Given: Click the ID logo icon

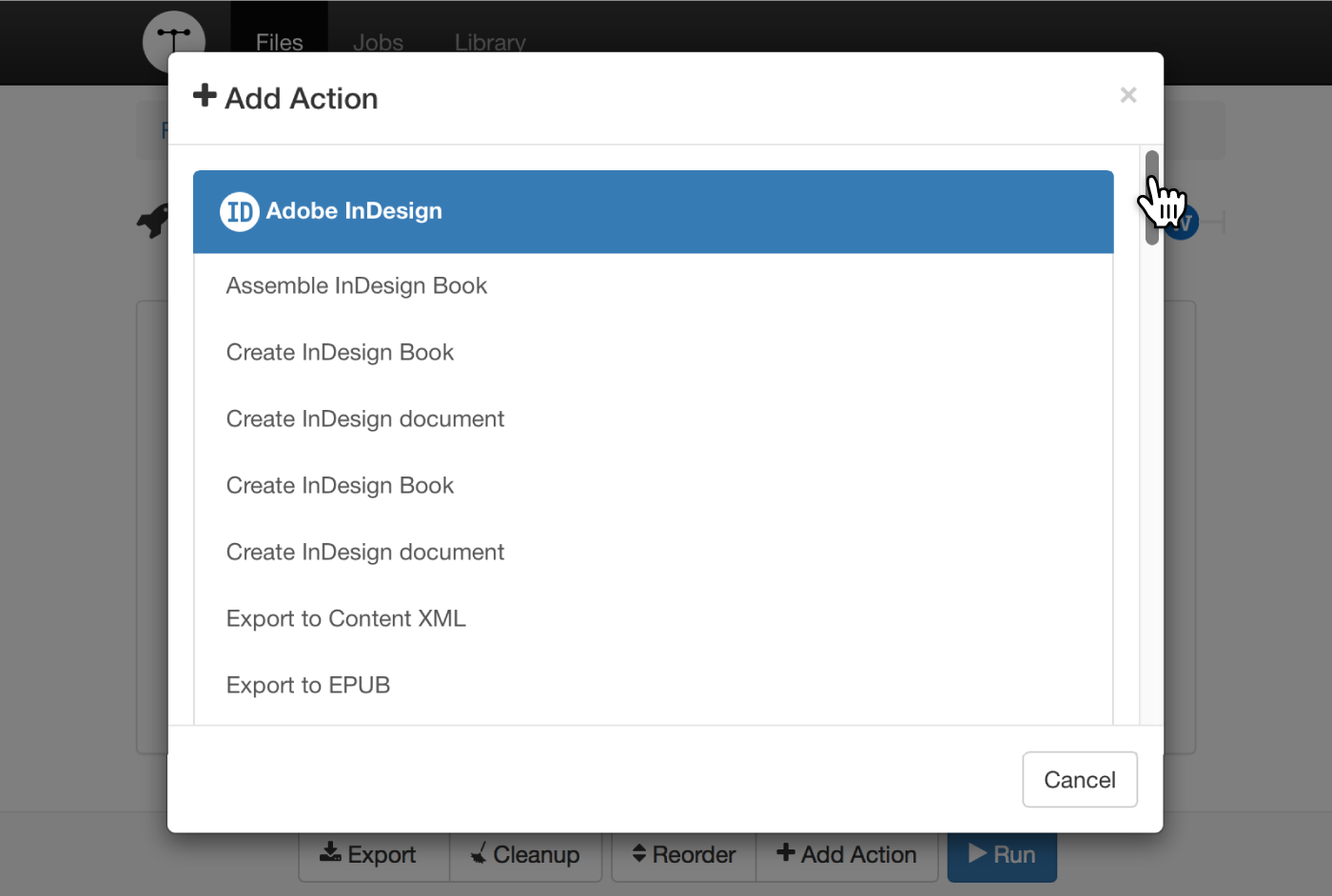Looking at the screenshot, I should coord(239,211).
